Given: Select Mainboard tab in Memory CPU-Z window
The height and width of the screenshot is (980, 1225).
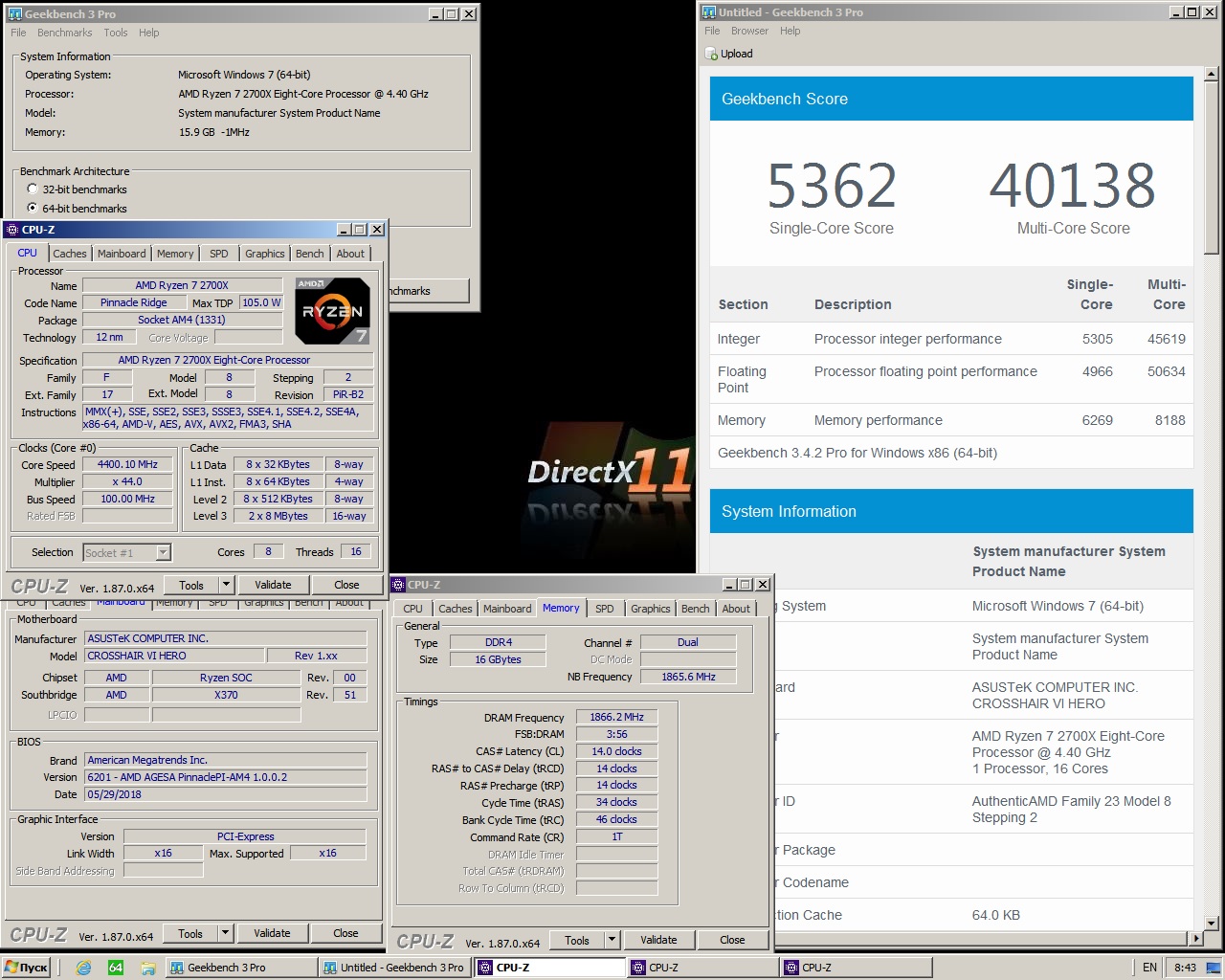Looking at the screenshot, I should pos(507,609).
